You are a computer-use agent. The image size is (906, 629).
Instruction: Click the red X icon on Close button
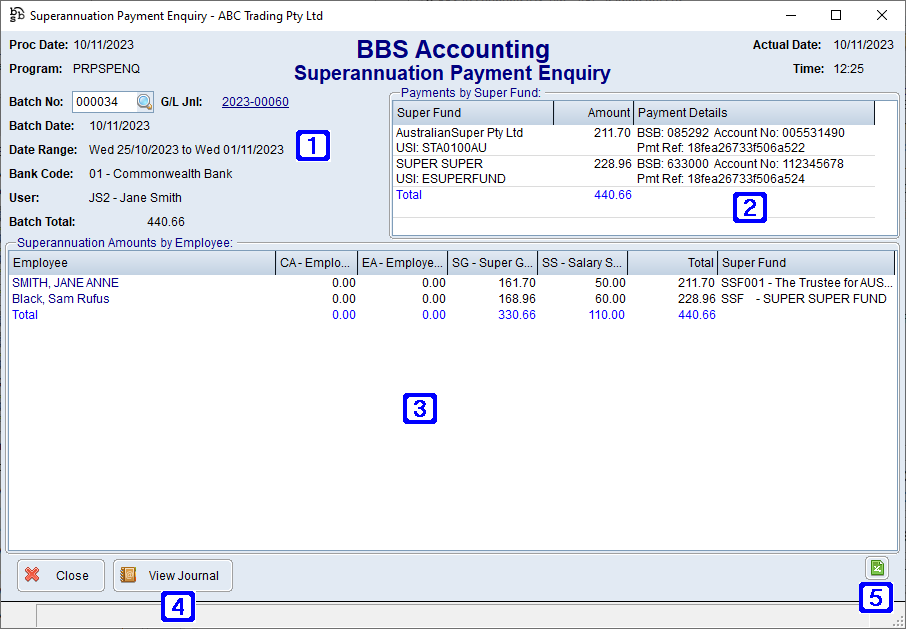click(x=29, y=575)
